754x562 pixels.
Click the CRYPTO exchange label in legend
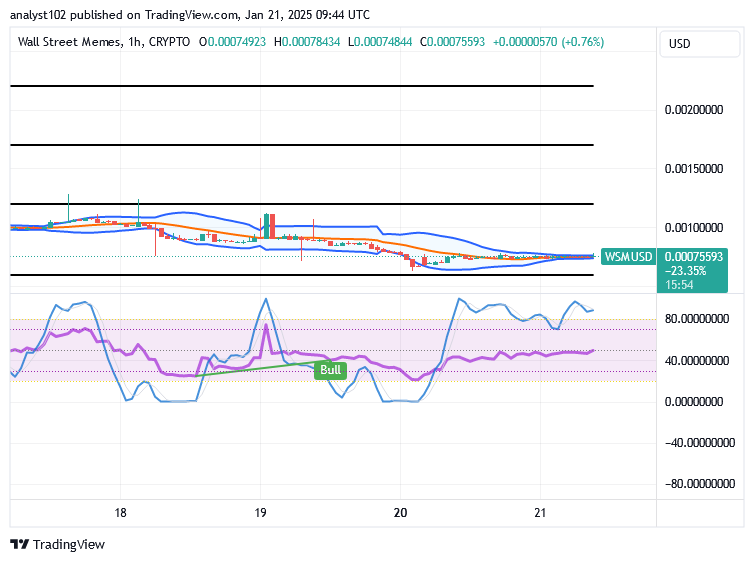pyautogui.click(x=169, y=42)
